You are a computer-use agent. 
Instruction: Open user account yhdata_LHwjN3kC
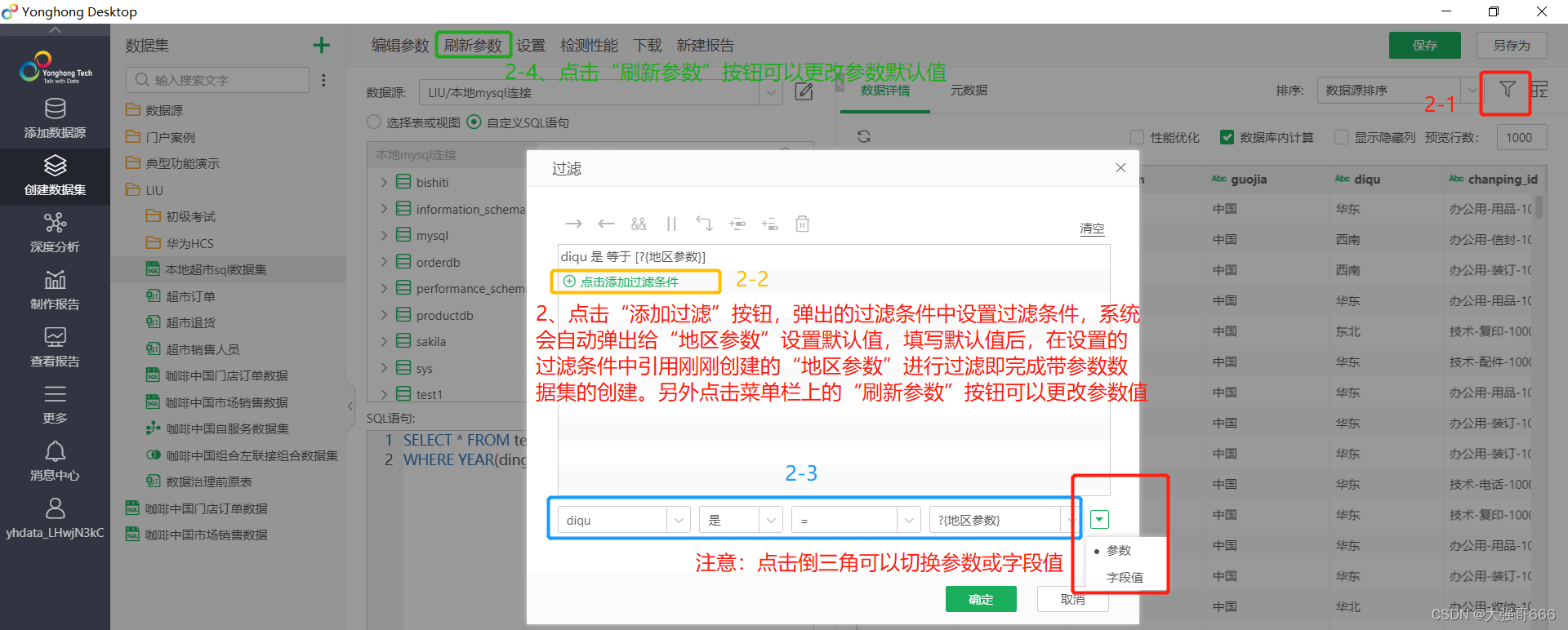55,518
